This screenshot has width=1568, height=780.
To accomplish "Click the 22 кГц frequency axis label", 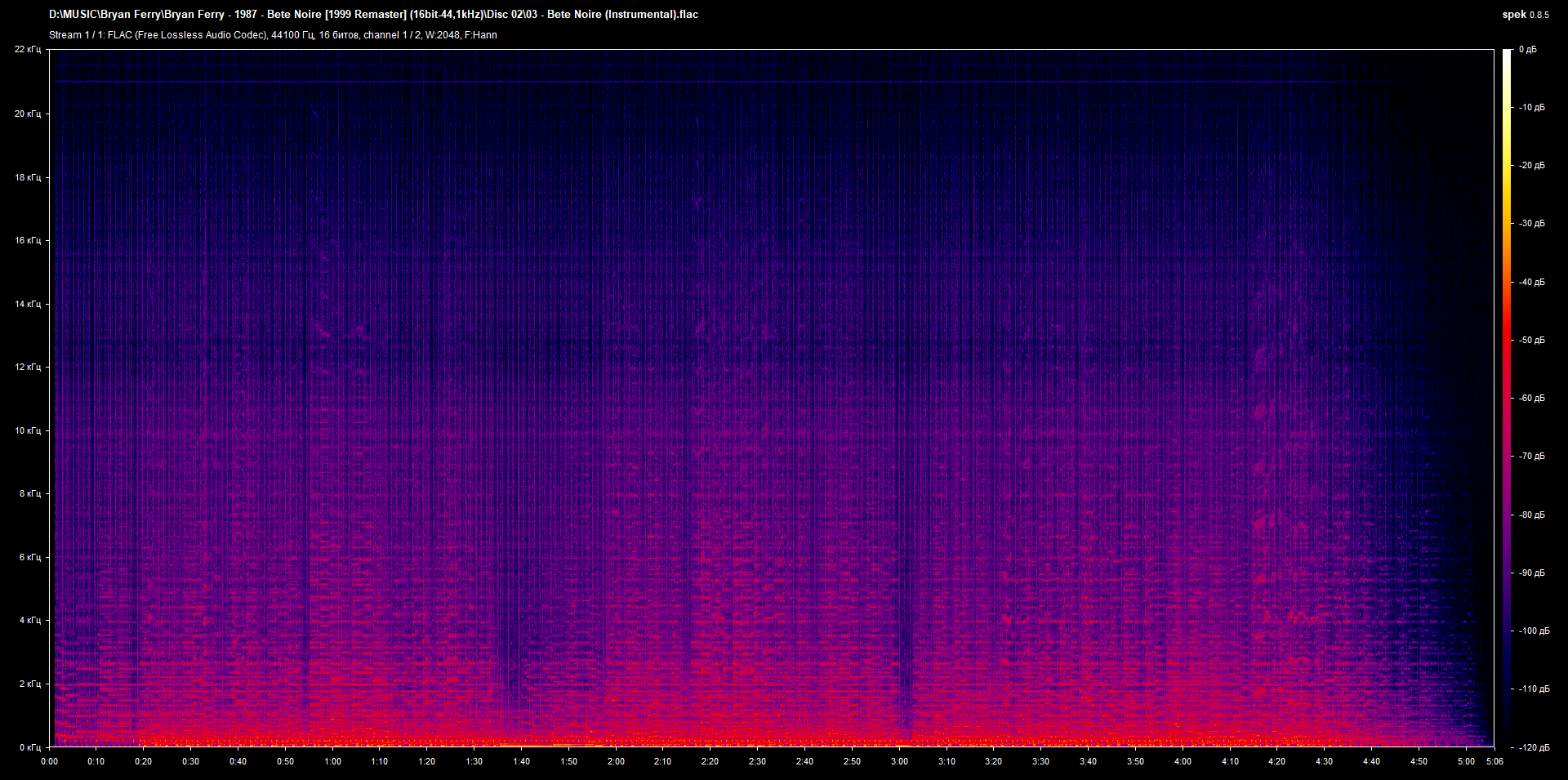I will point(28,50).
